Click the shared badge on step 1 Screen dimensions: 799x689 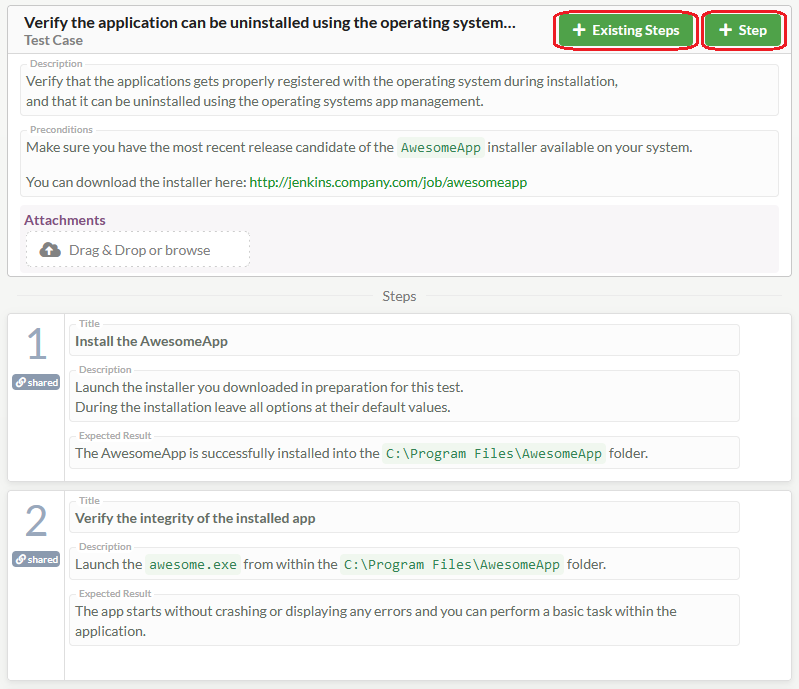(x=37, y=382)
